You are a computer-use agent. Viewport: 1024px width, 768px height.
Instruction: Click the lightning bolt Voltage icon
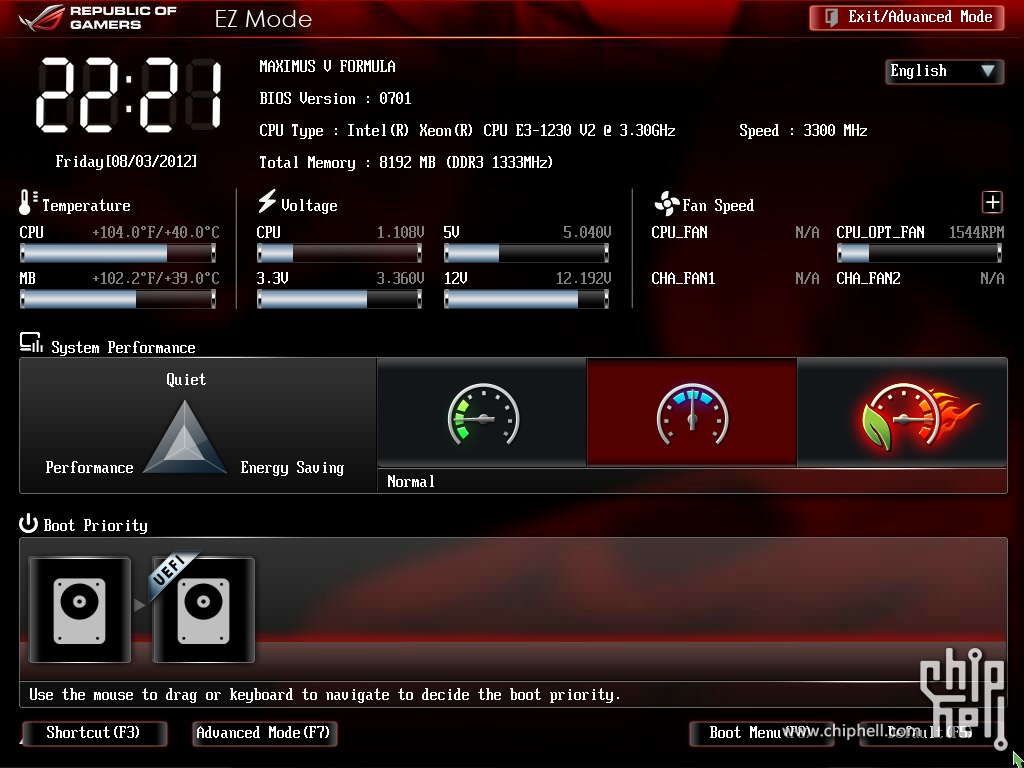point(266,201)
